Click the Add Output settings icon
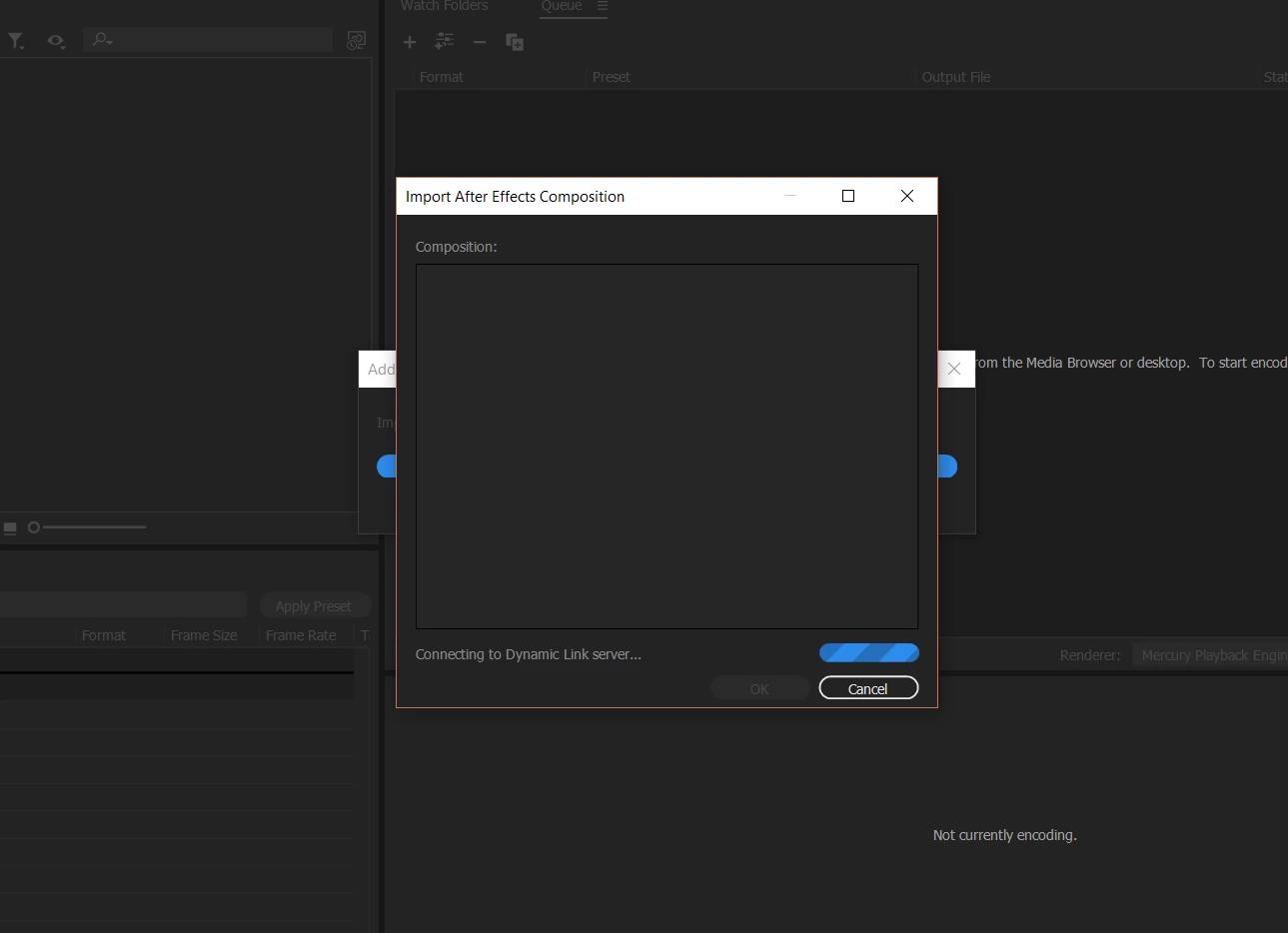Screen dimensions: 1288x933 click(445, 41)
